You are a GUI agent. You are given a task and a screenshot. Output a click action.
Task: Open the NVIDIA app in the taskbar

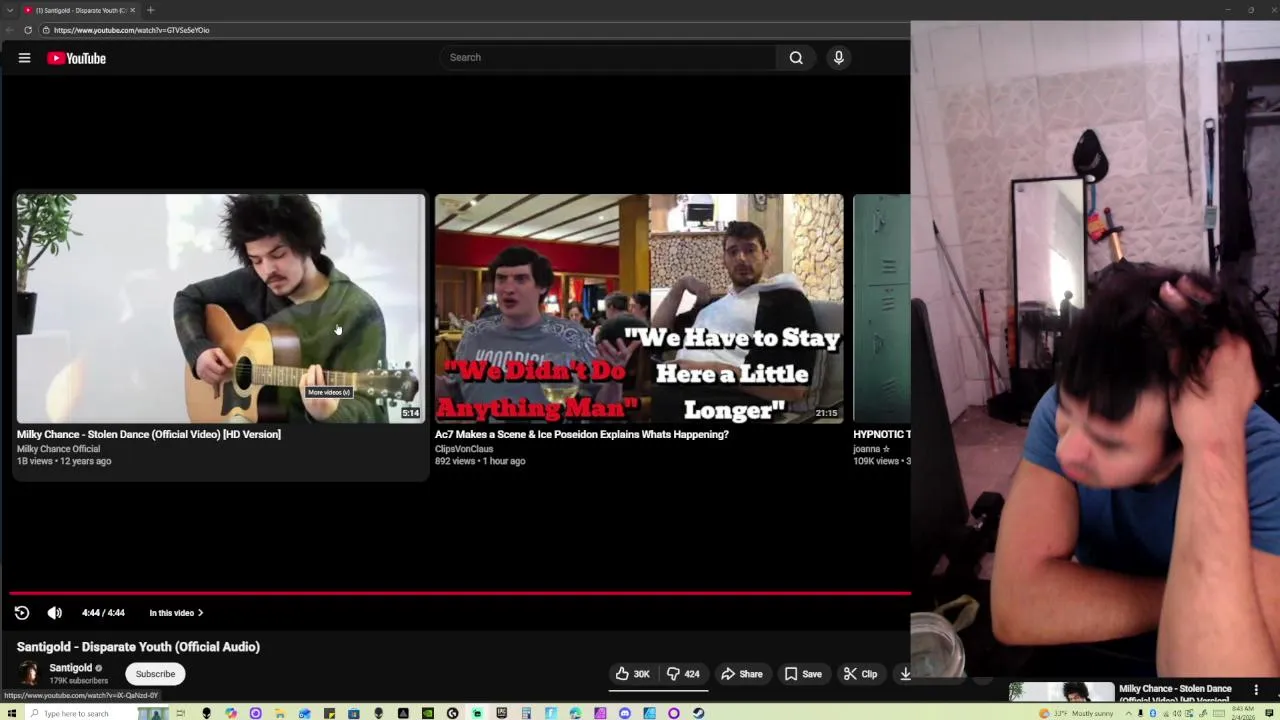pyautogui.click(x=428, y=713)
